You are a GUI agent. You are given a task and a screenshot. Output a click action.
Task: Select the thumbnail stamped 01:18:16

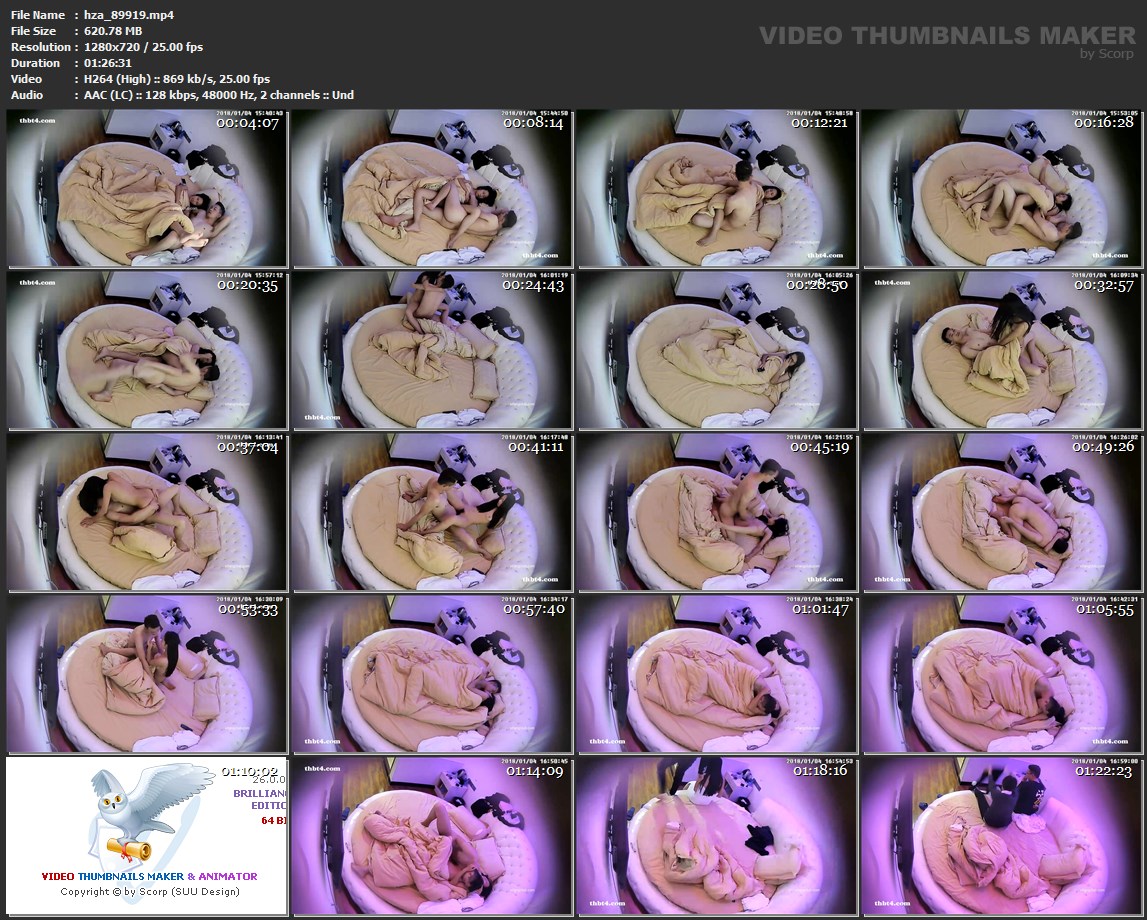[x=717, y=835]
